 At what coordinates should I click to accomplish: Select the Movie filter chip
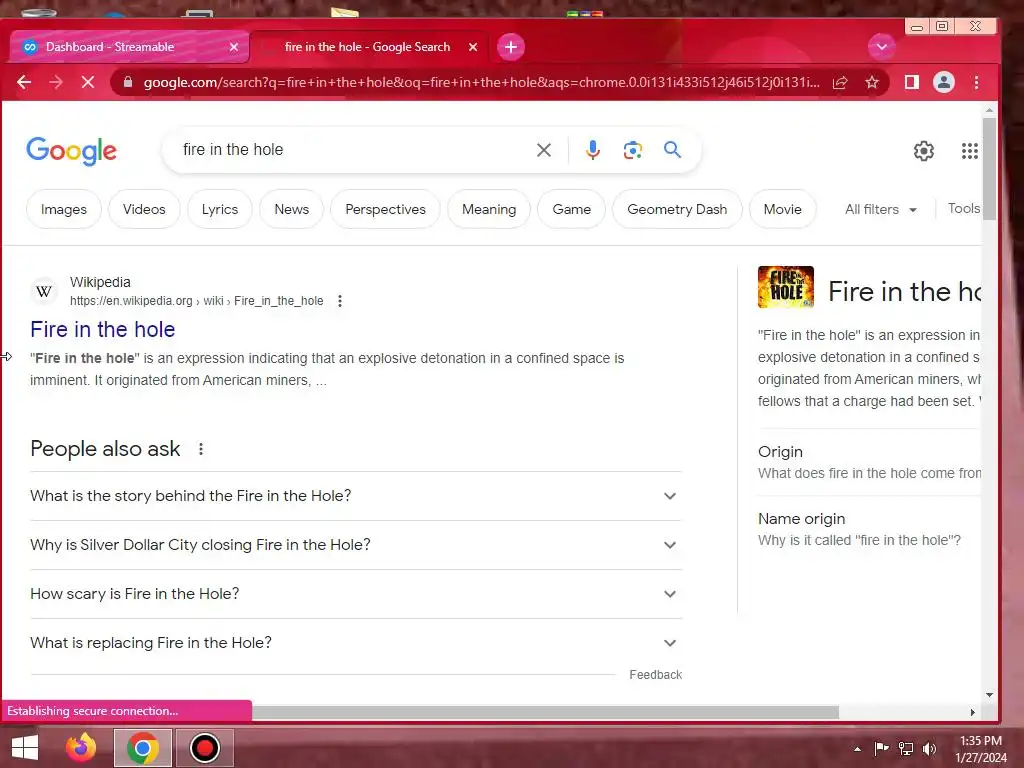click(782, 209)
